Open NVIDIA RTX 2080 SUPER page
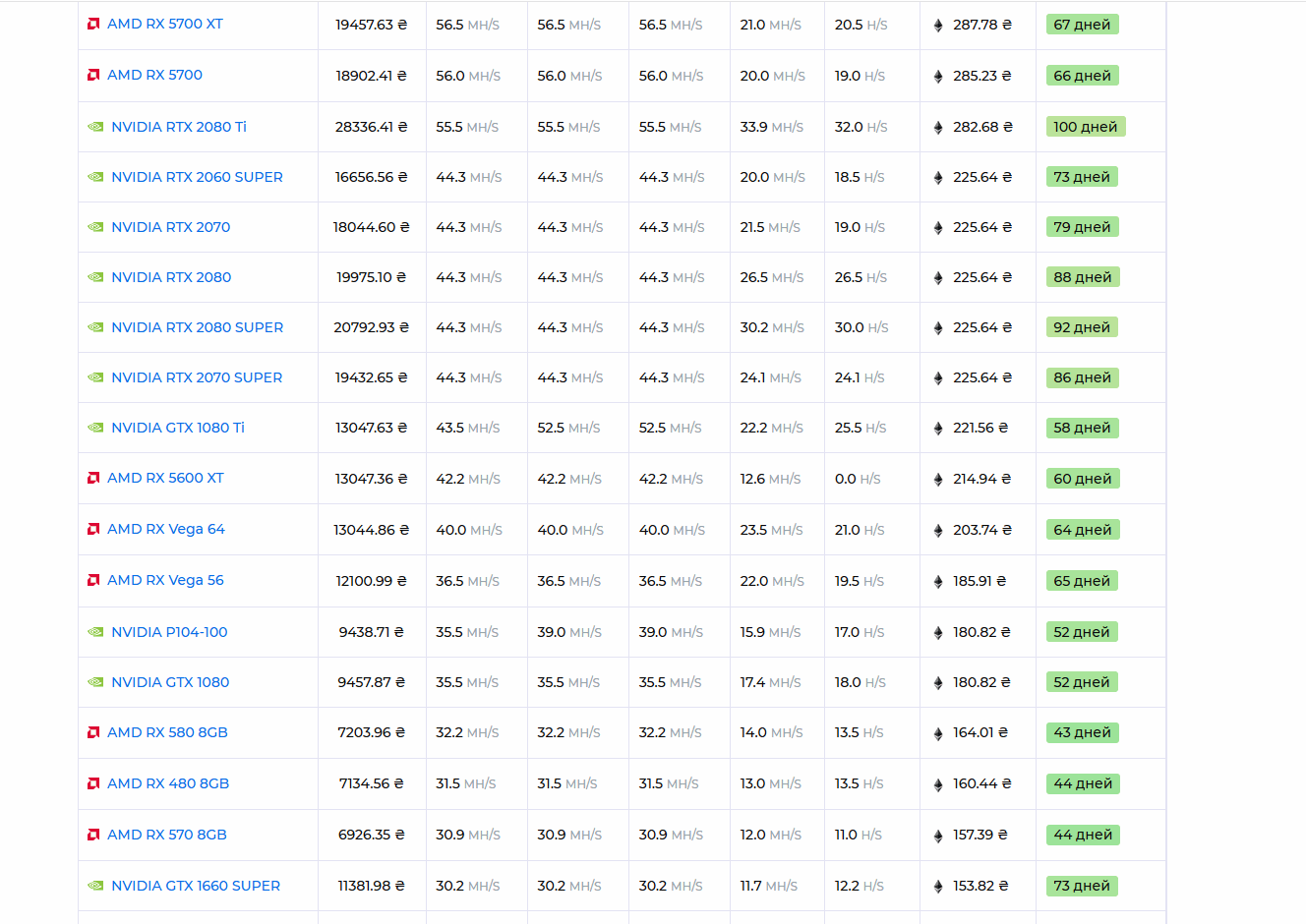1306x924 pixels. tap(198, 327)
